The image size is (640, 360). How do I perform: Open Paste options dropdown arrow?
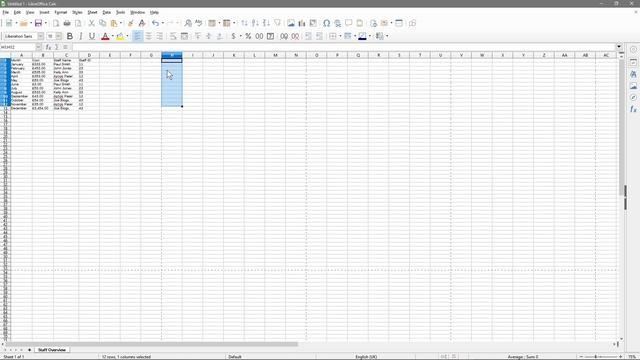(x=121, y=23)
